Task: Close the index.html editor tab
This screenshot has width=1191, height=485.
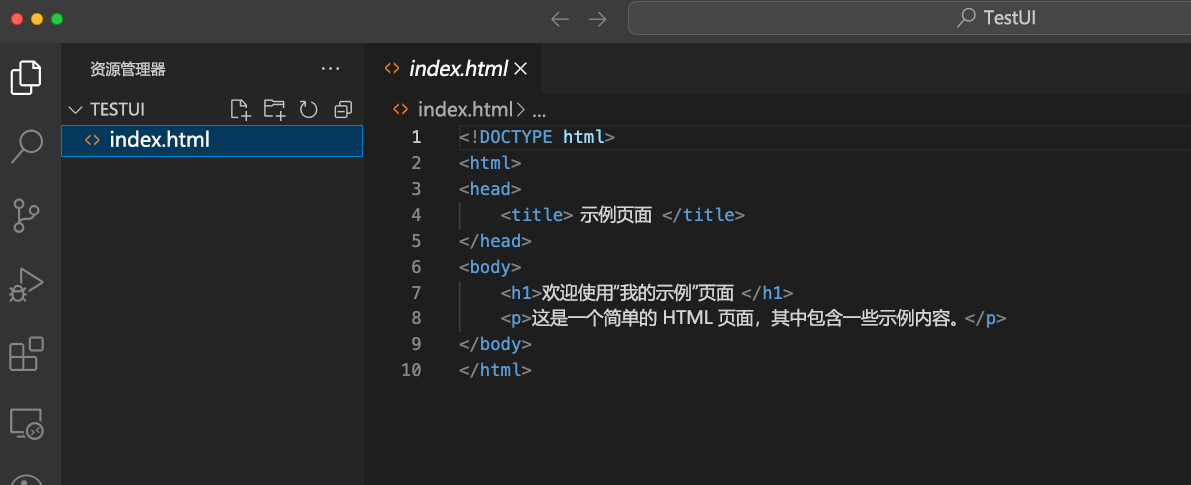Action: [520, 69]
